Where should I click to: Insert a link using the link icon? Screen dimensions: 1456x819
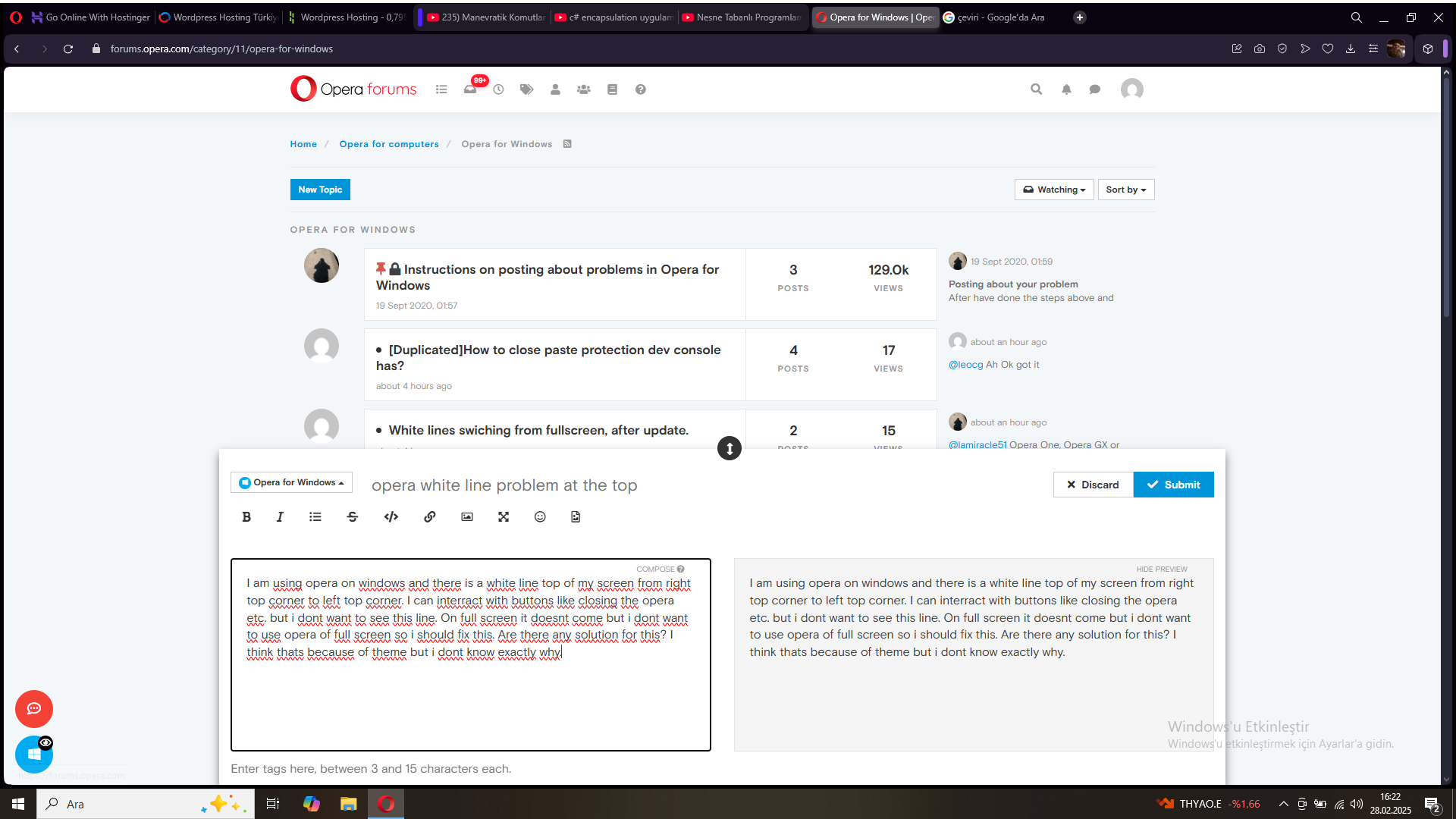pos(430,516)
